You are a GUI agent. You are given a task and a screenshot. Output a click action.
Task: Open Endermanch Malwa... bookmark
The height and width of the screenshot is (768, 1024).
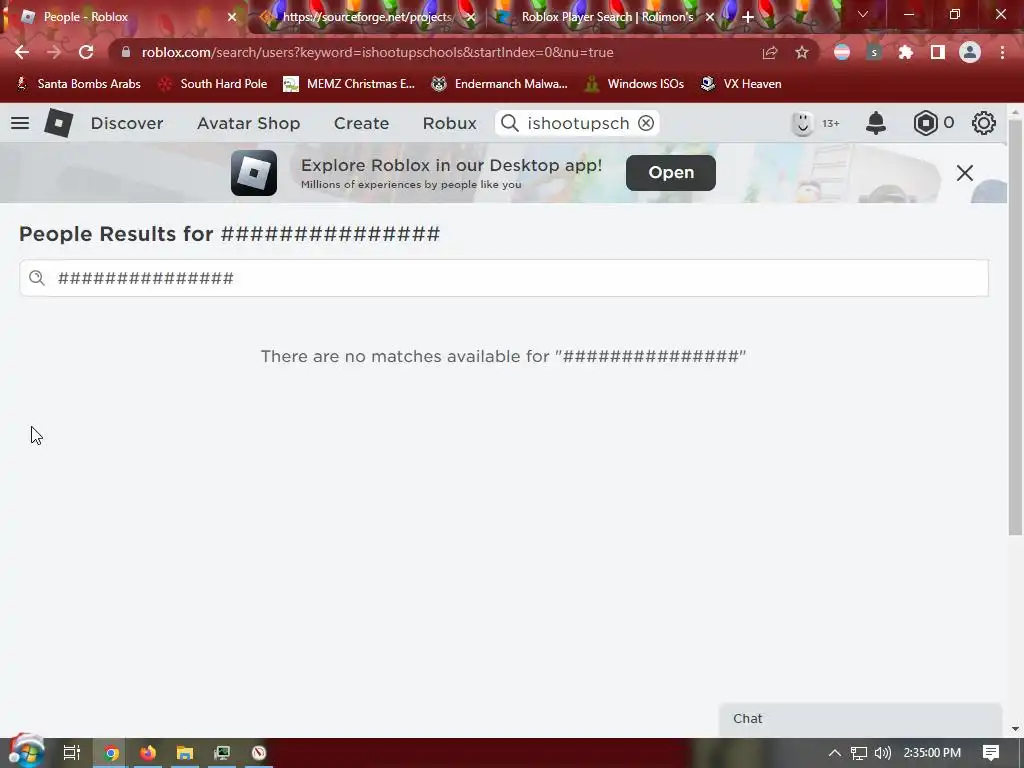(x=500, y=84)
